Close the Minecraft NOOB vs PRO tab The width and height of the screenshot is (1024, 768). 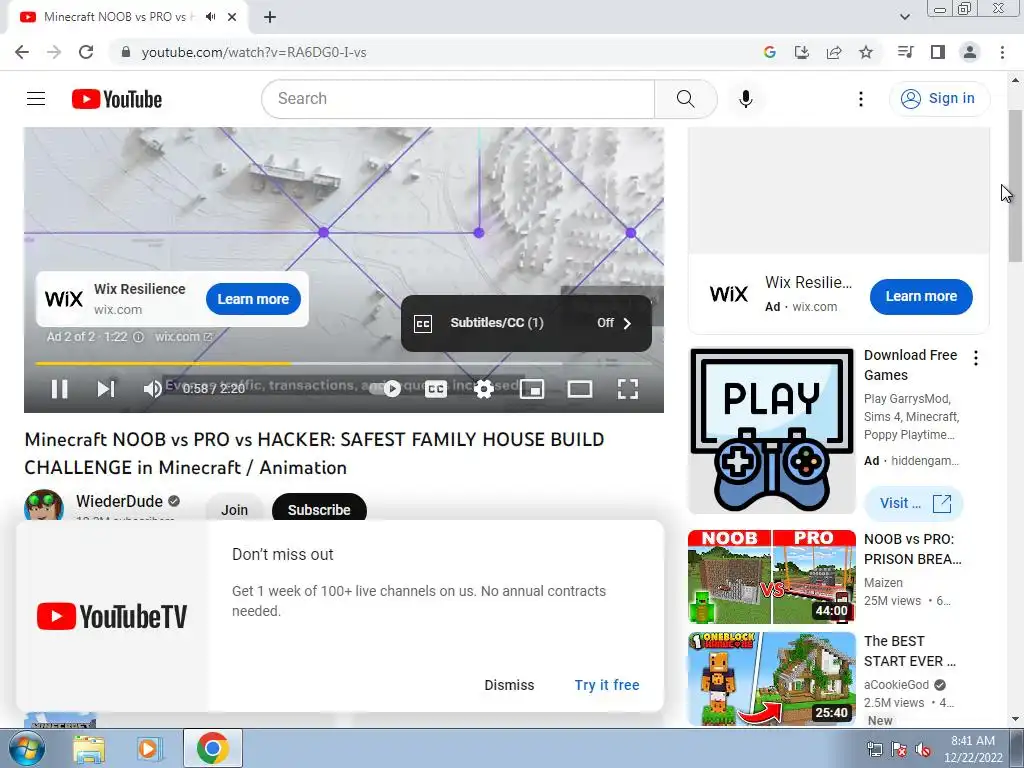click(232, 17)
